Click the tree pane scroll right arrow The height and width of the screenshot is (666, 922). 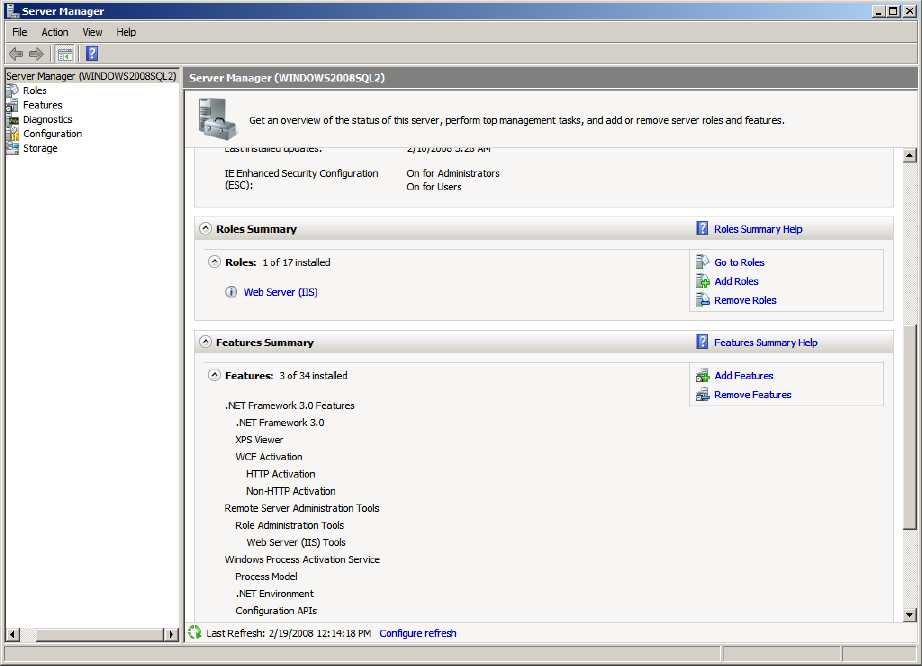click(171, 634)
